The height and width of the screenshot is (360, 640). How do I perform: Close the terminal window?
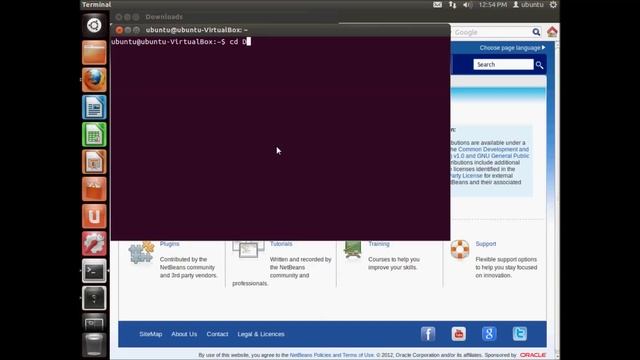pos(119,30)
